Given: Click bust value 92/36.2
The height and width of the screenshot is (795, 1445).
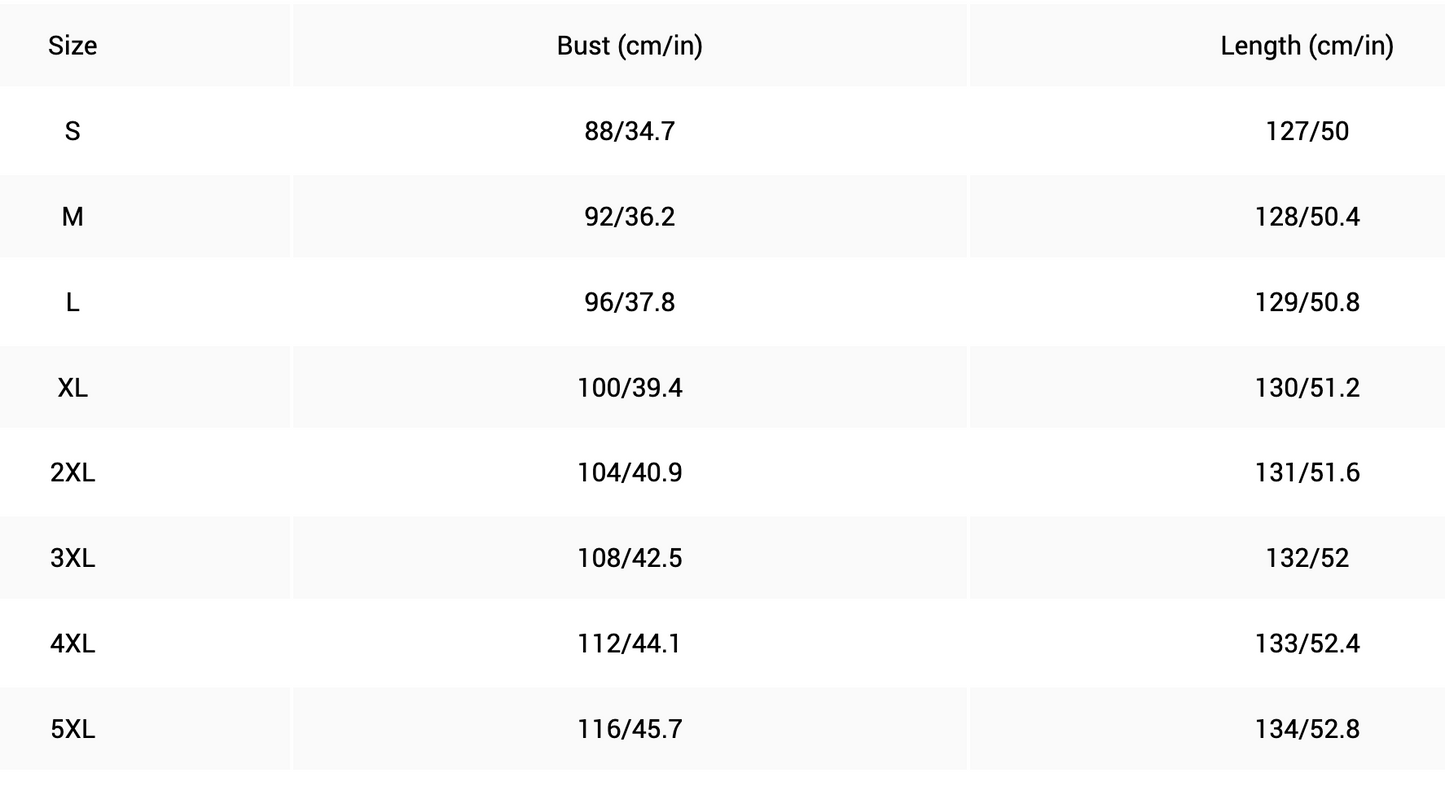Looking at the screenshot, I should pos(629,217).
